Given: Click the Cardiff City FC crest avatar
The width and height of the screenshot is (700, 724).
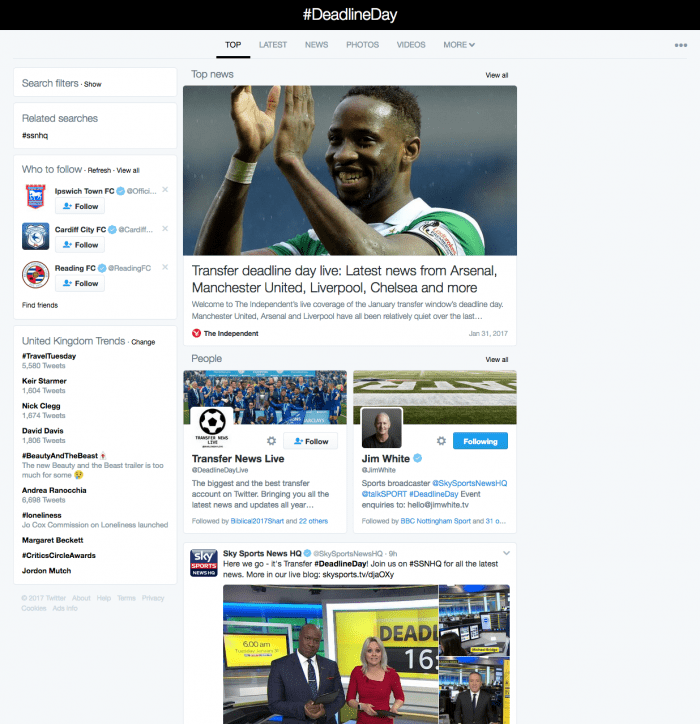Looking at the screenshot, I should pos(36,236).
